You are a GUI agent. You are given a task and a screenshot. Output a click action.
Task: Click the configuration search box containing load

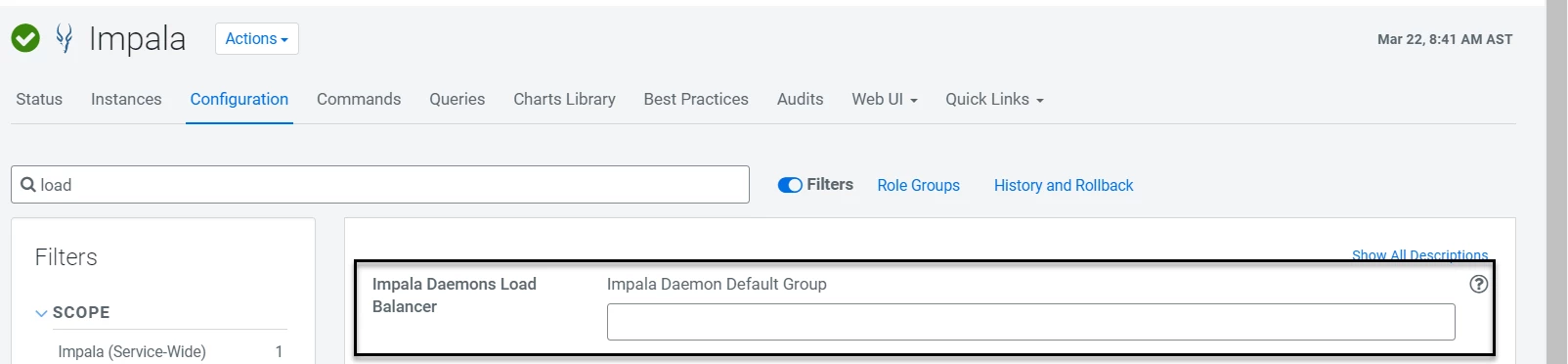pyautogui.click(x=380, y=184)
